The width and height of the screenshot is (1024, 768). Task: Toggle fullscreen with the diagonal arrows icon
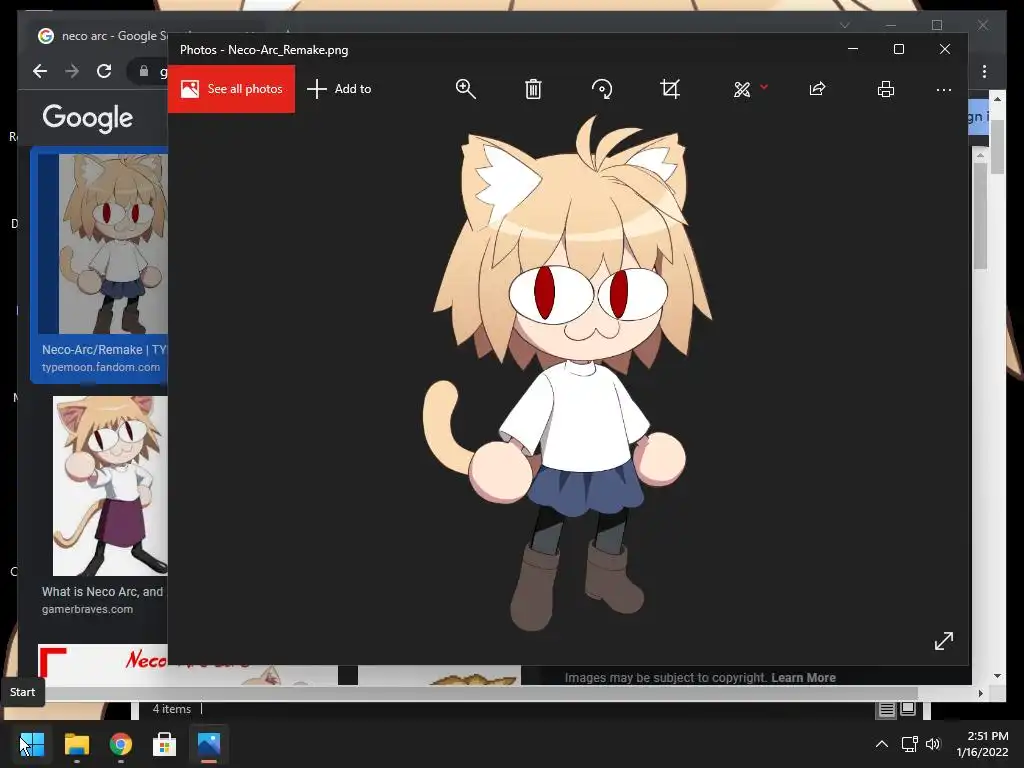coord(944,641)
